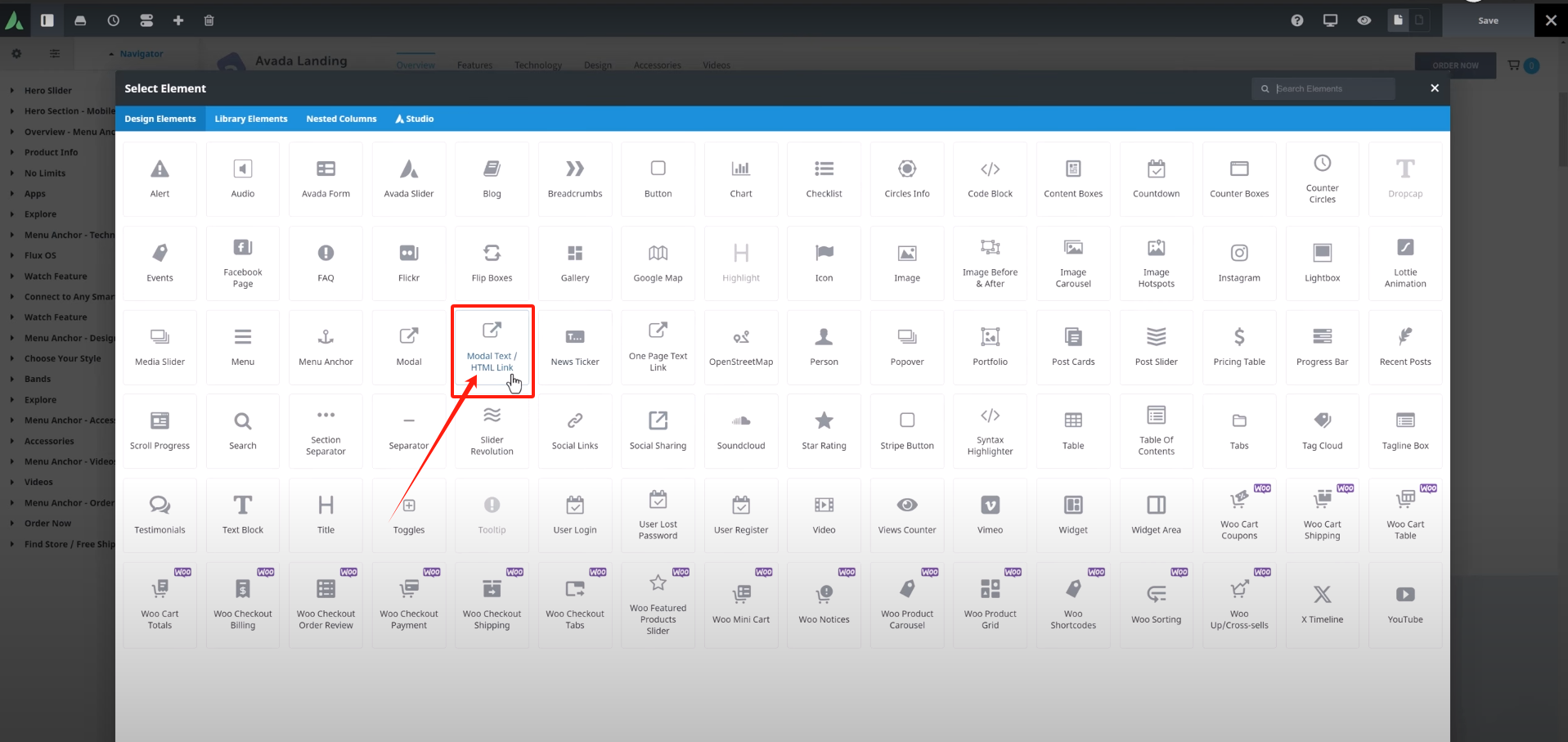Switch to the Library Elements tab
Image resolution: width=1568 pixels, height=742 pixels.
[250, 119]
